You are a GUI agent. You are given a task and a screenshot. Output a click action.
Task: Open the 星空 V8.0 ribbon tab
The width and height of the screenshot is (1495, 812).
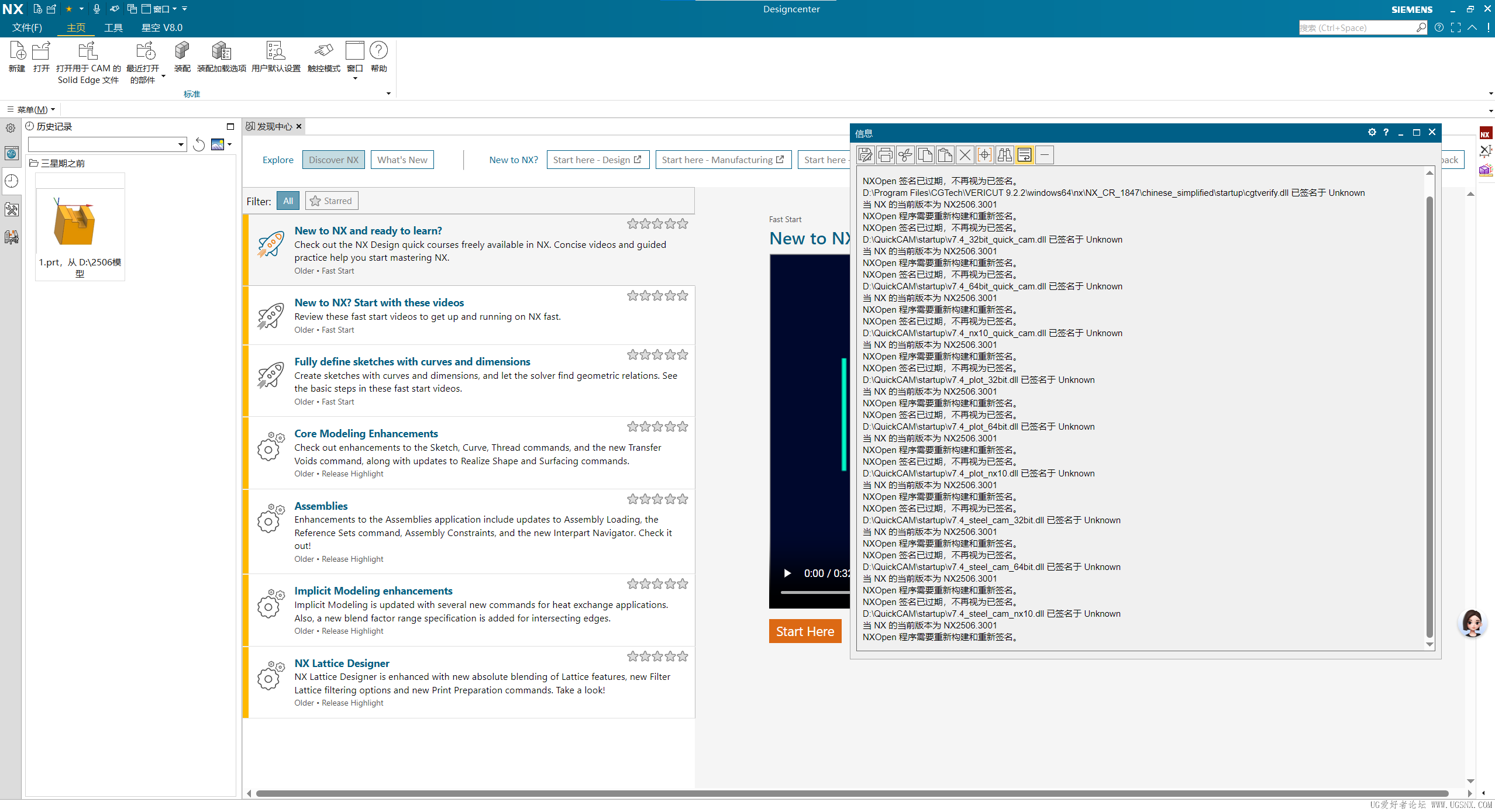pyautogui.click(x=162, y=27)
